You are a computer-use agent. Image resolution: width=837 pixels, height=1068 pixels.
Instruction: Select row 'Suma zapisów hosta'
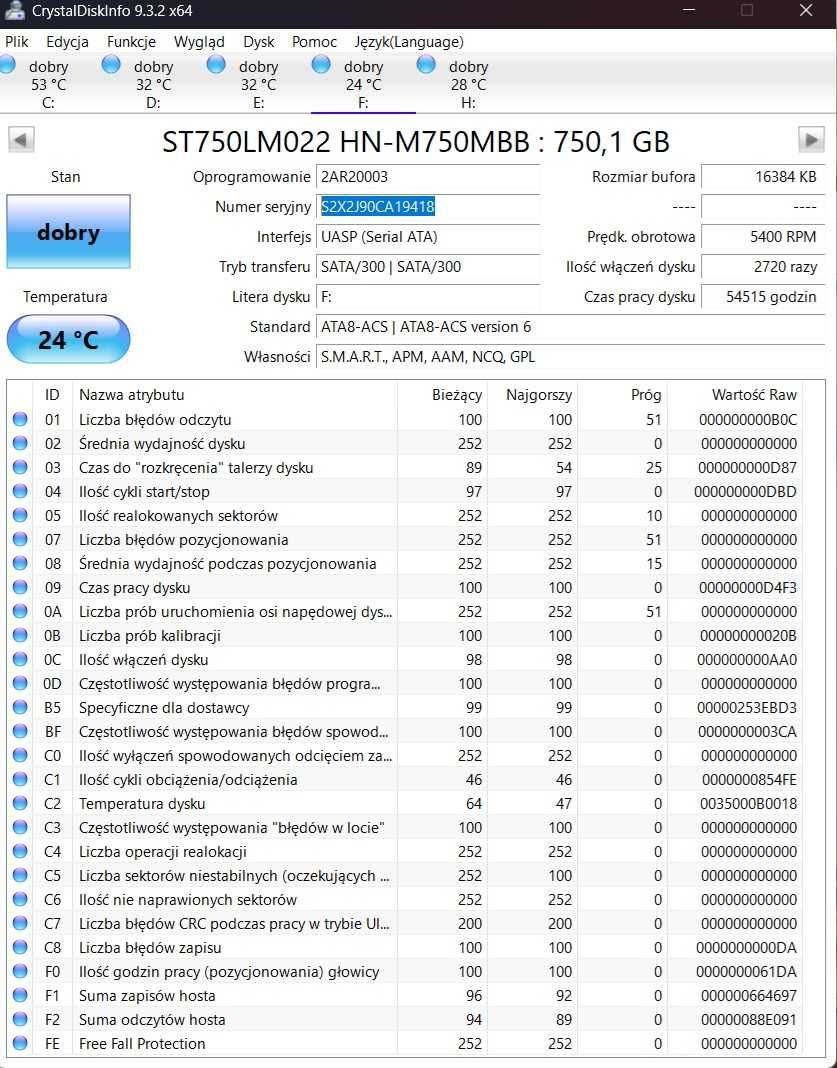[x=406, y=995]
